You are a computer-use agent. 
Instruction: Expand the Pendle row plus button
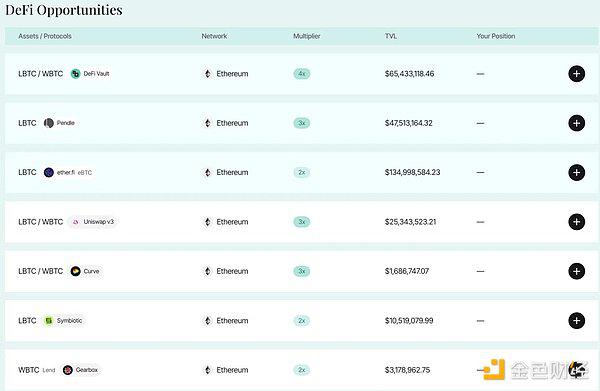click(576, 123)
